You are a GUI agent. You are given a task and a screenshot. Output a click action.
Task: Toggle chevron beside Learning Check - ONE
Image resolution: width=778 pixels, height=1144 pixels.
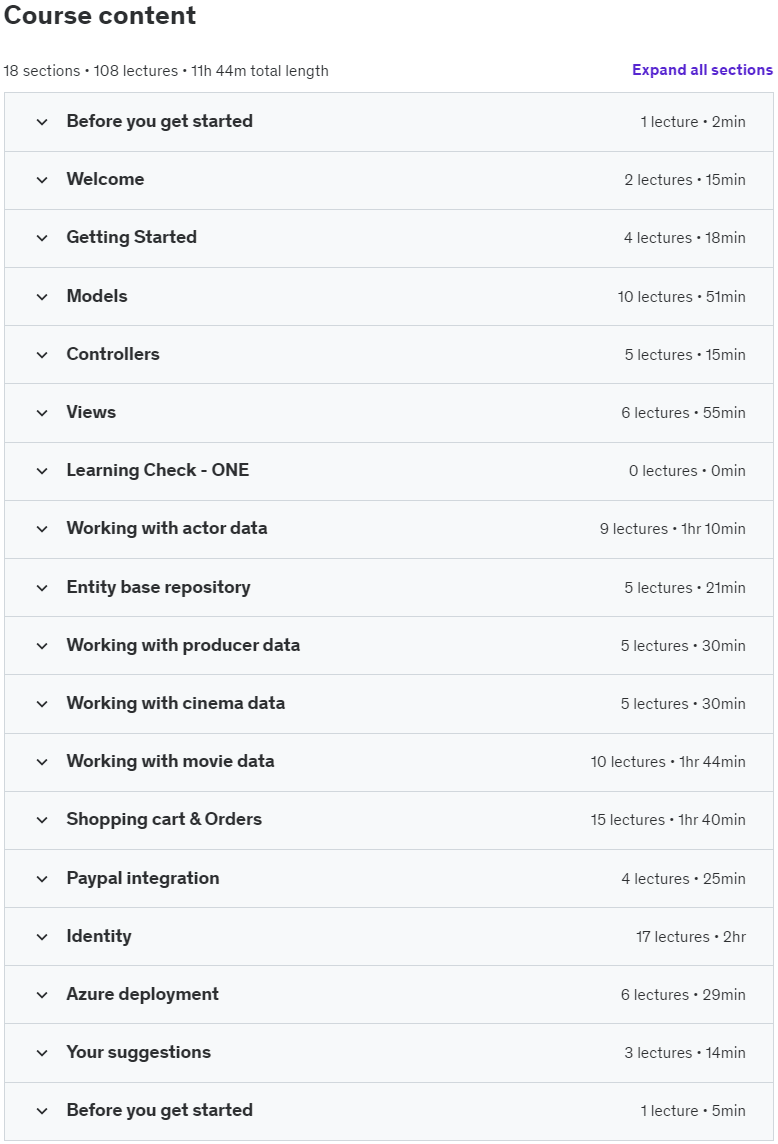[42, 471]
